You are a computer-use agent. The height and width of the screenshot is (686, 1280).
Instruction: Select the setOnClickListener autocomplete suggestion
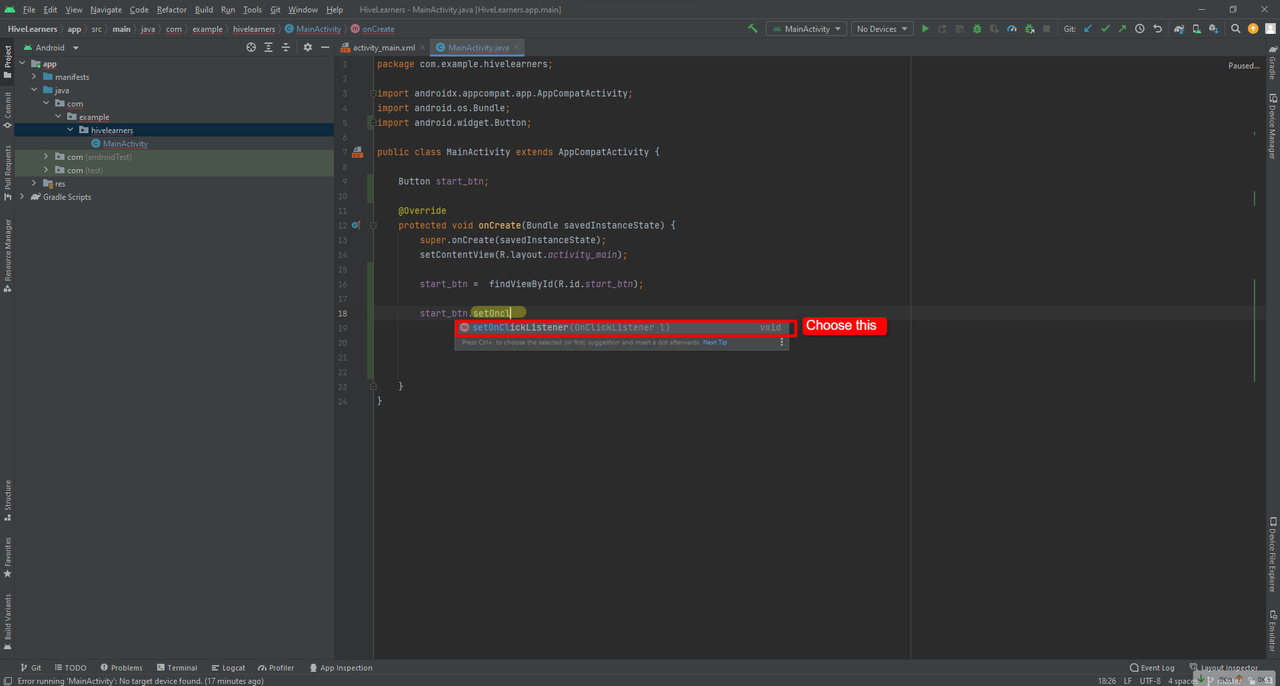click(x=622, y=328)
